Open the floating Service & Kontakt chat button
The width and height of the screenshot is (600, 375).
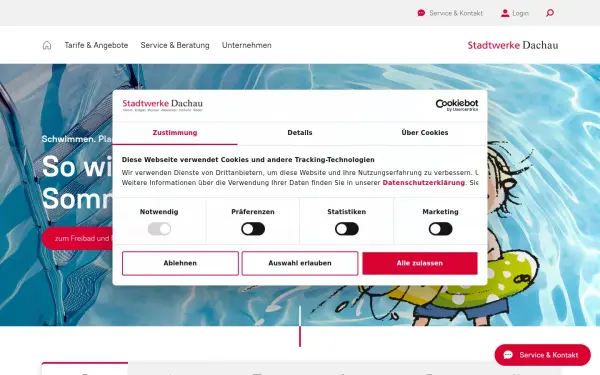(x=543, y=355)
